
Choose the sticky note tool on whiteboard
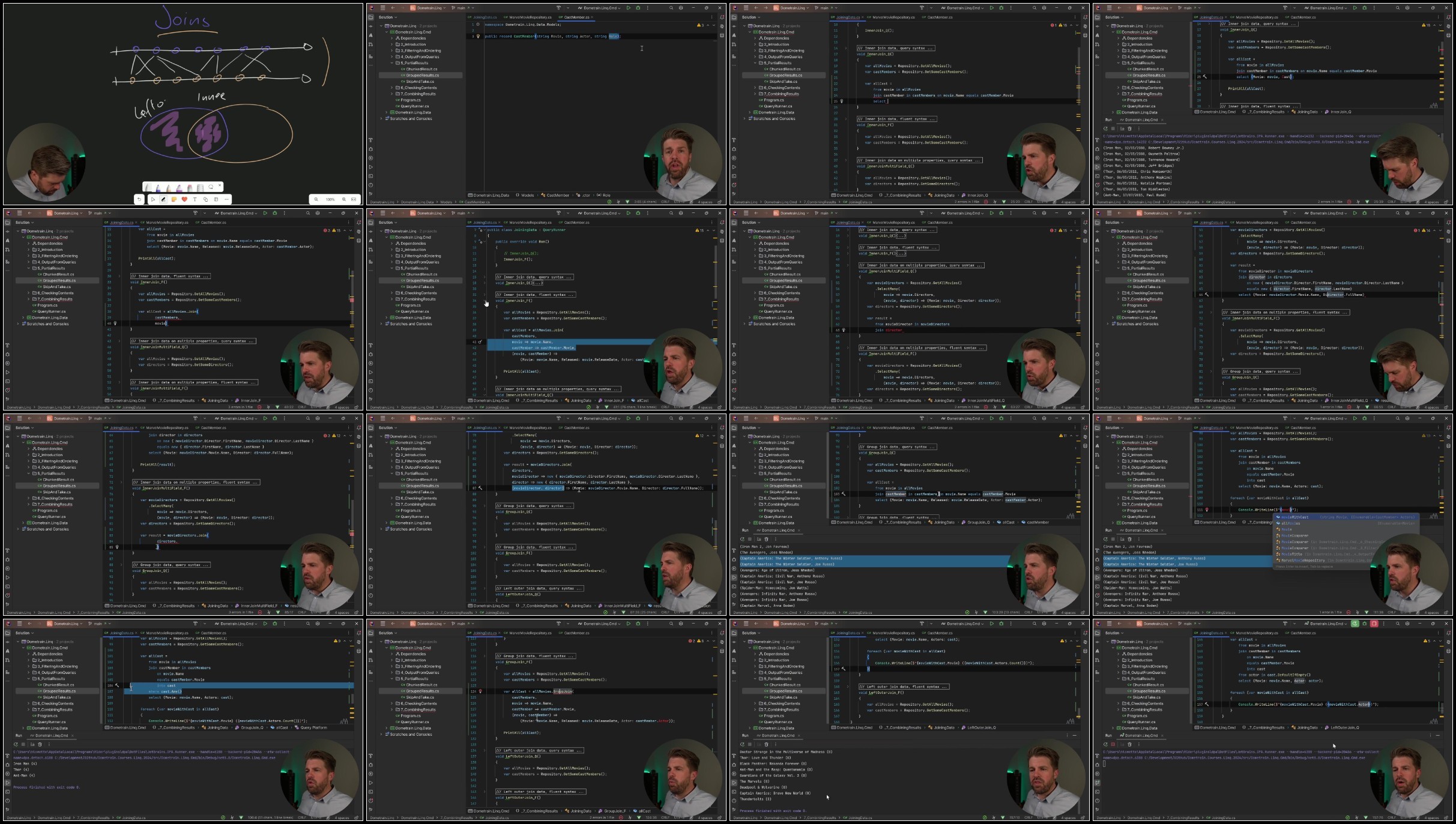point(174,199)
